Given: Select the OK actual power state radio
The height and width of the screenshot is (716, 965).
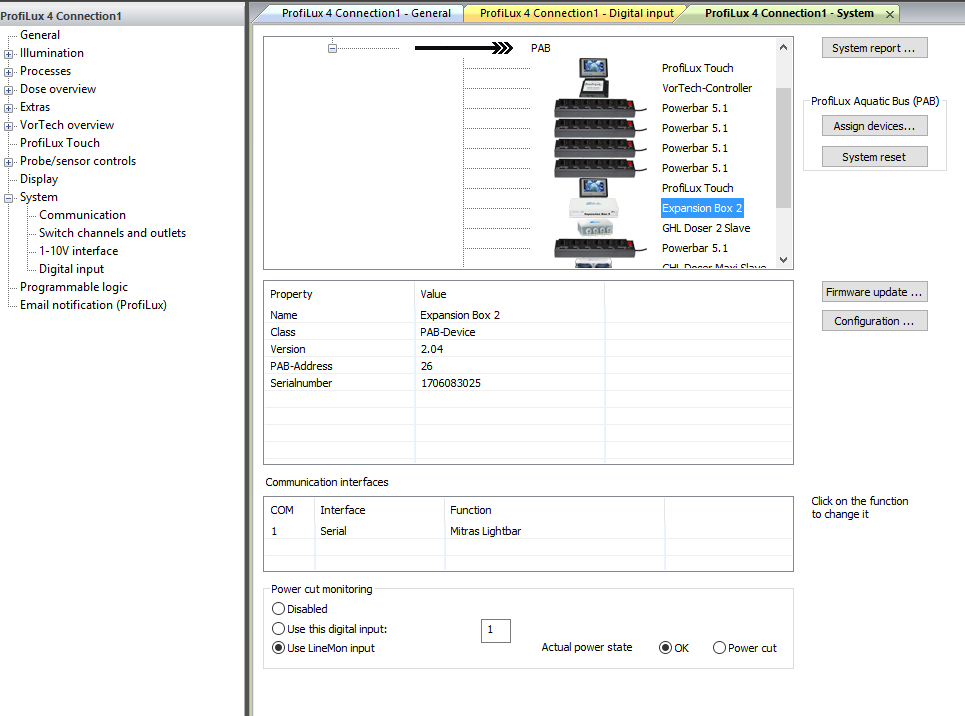Looking at the screenshot, I should point(665,648).
